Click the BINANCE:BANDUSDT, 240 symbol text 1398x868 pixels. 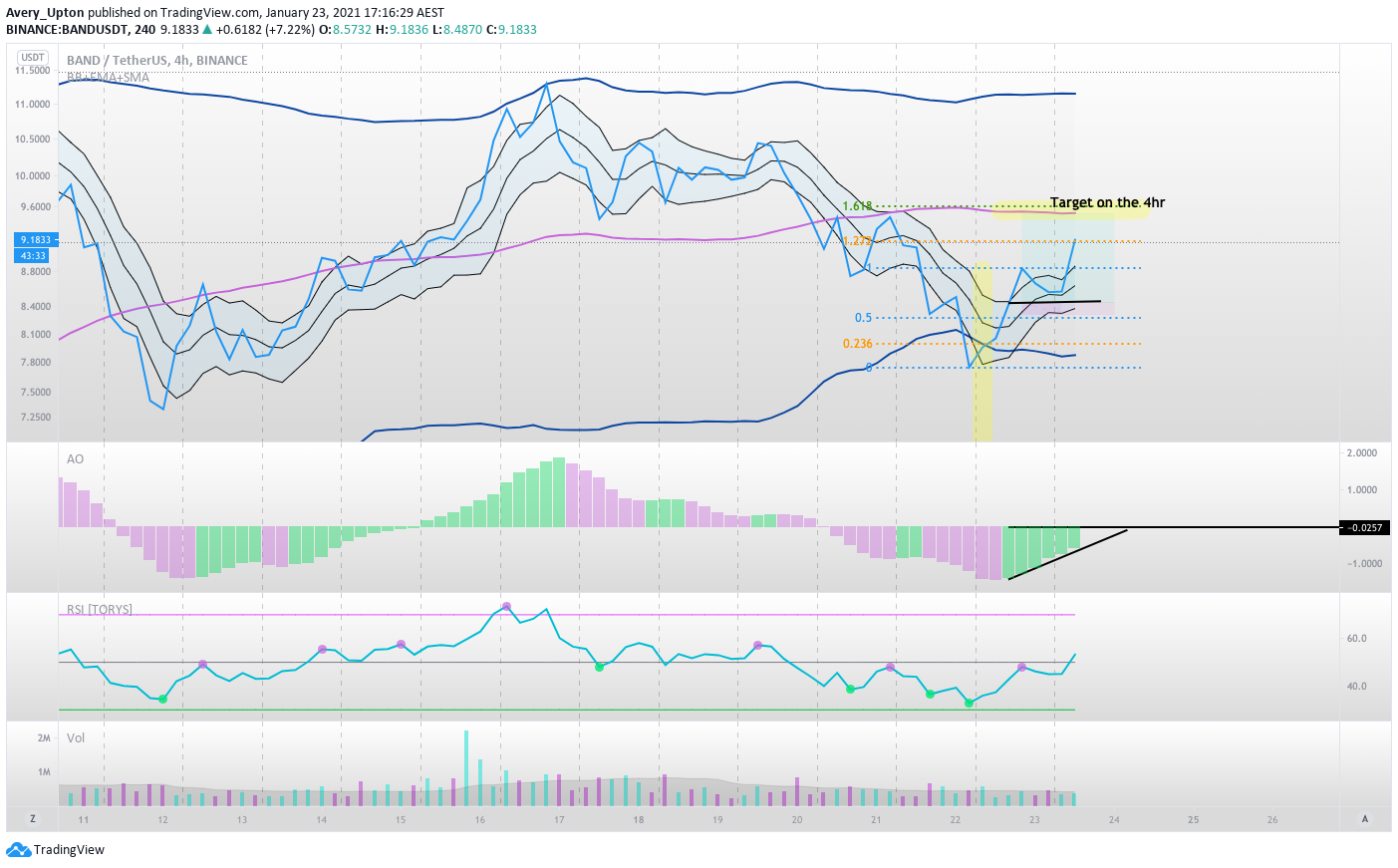point(81,30)
